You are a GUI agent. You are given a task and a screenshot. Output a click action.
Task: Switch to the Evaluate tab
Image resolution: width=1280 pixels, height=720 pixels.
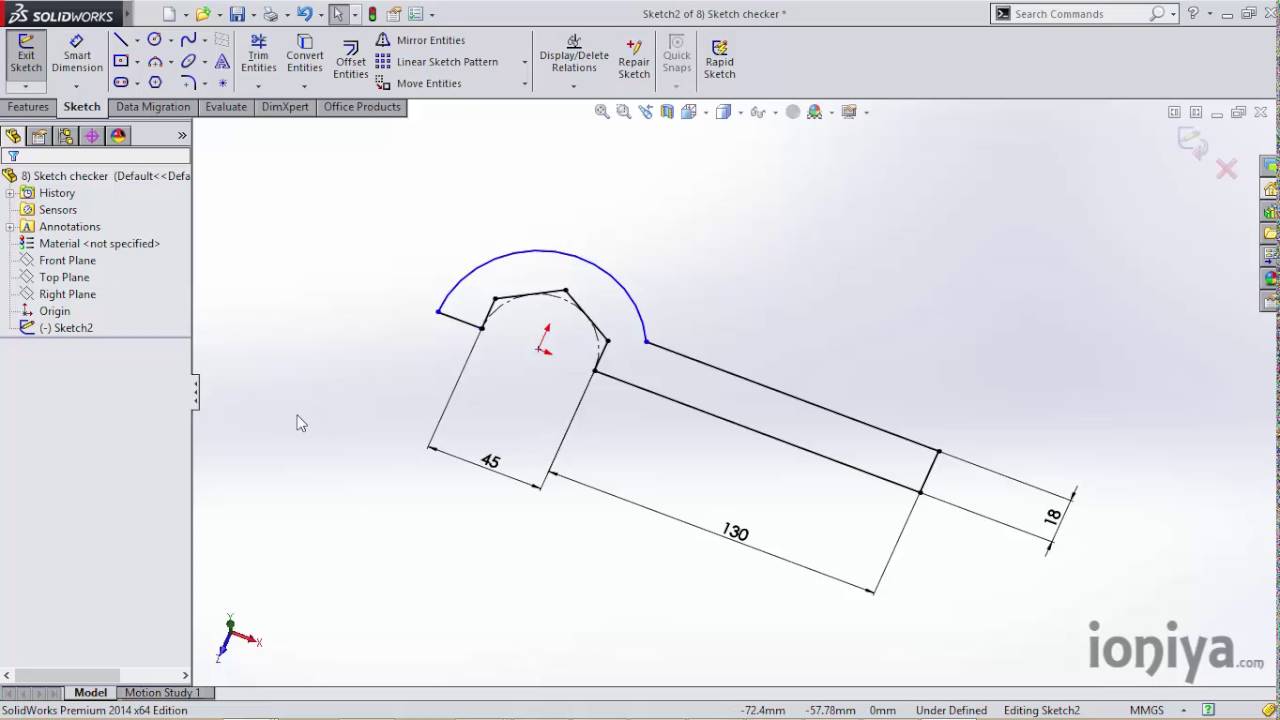(225, 106)
